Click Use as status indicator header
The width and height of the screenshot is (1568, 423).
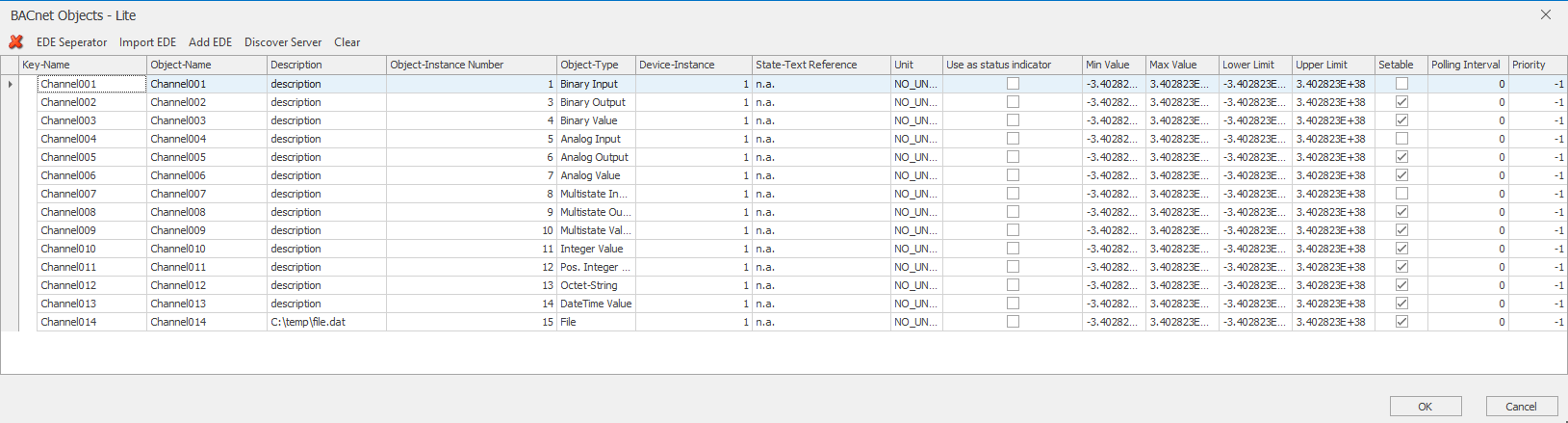point(1013,65)
